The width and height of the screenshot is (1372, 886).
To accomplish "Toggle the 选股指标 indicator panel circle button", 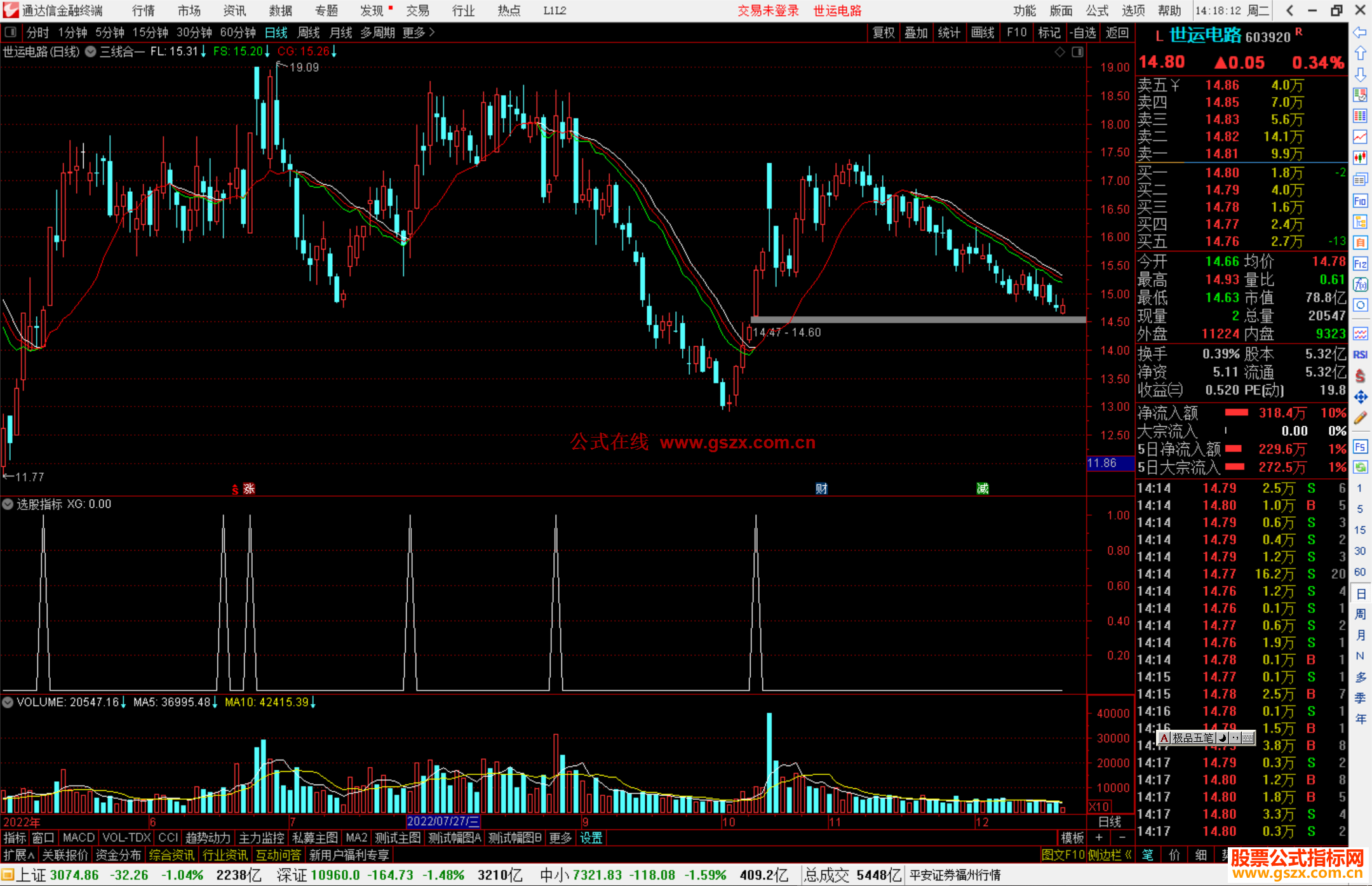I will (x=8, y=504).
